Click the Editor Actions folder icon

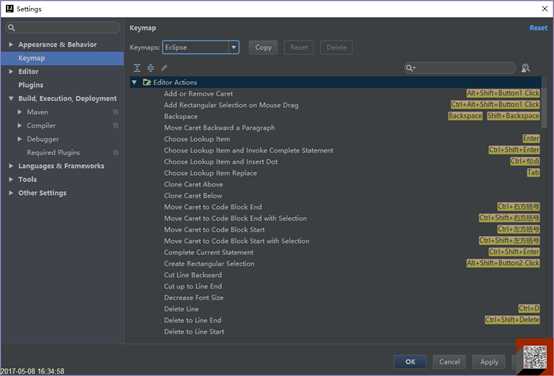click(x=147, y=82)
